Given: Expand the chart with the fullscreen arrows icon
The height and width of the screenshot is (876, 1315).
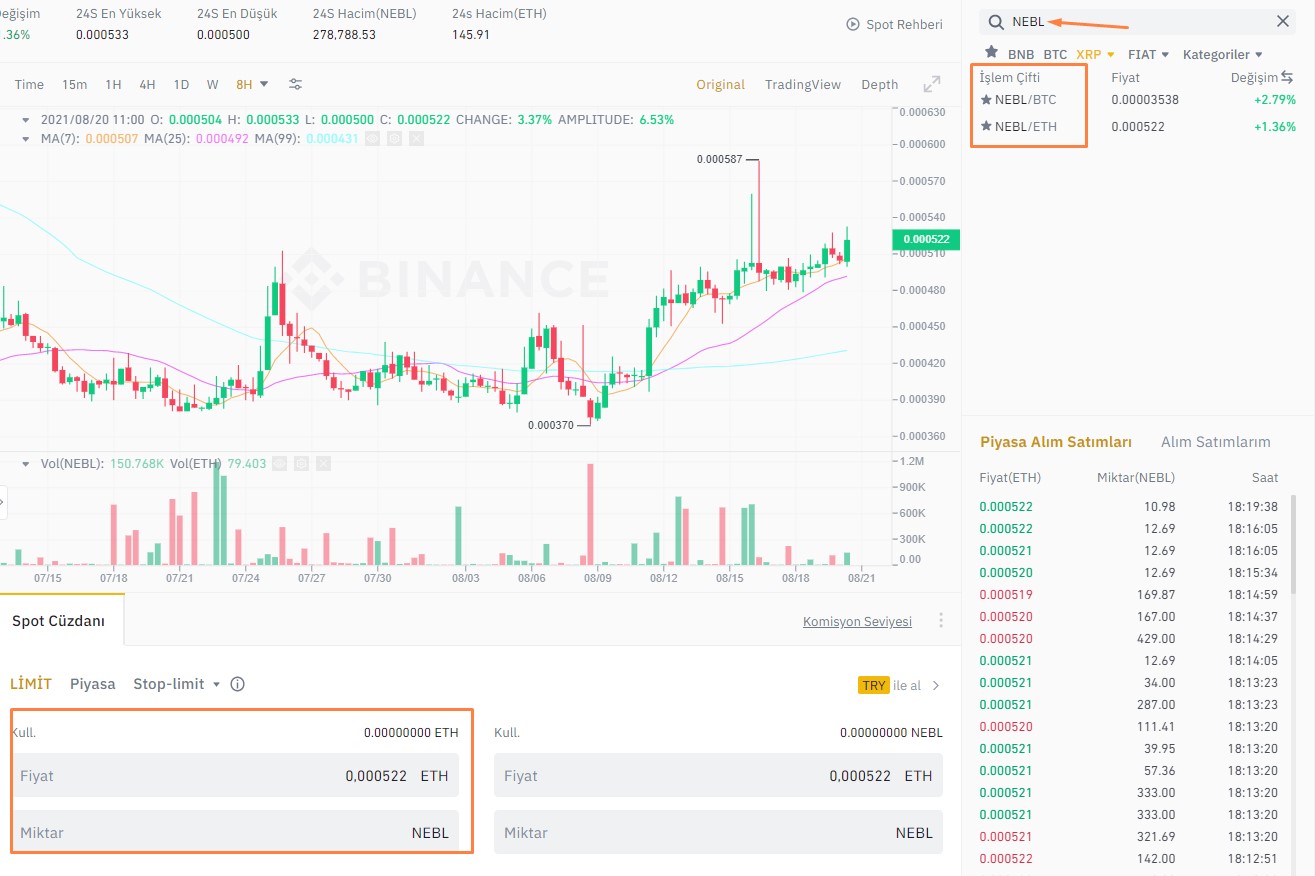Looking at the screenshot, I should (931, 84).
